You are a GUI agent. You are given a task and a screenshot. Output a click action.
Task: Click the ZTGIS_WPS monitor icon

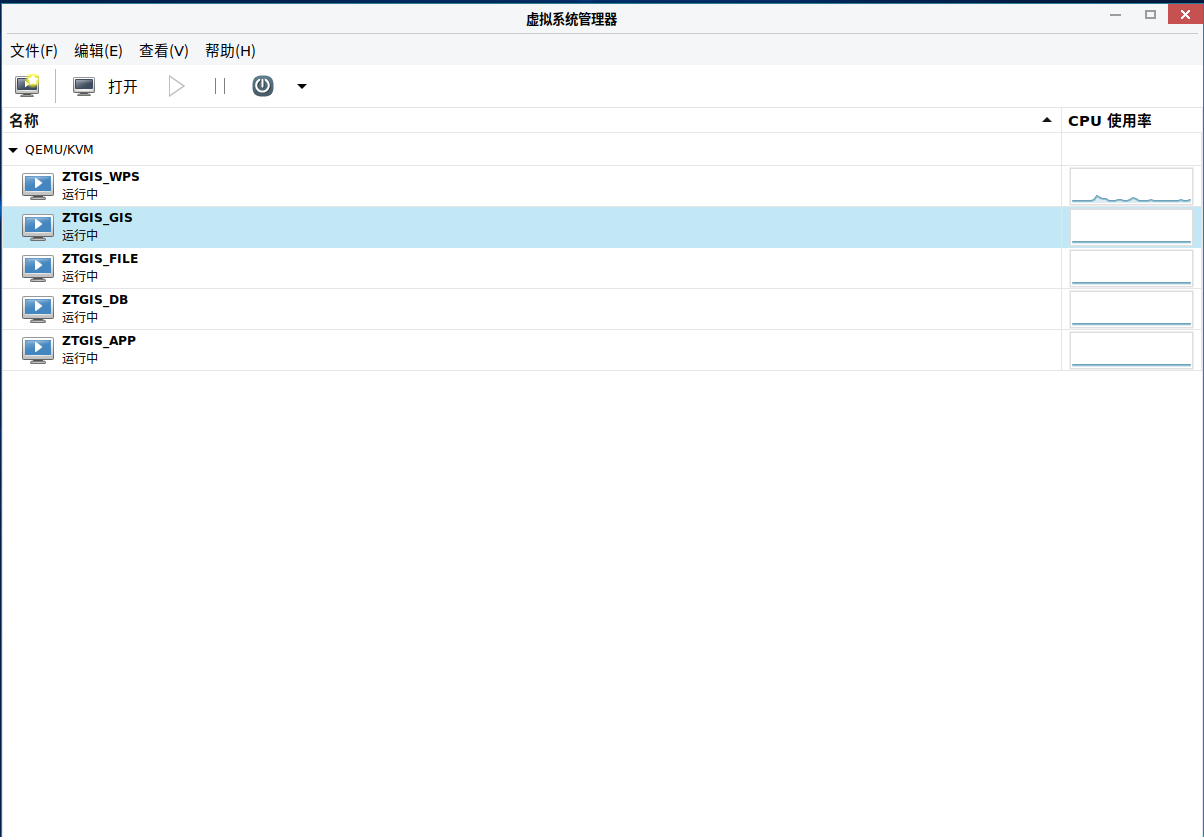click(38, 186)
